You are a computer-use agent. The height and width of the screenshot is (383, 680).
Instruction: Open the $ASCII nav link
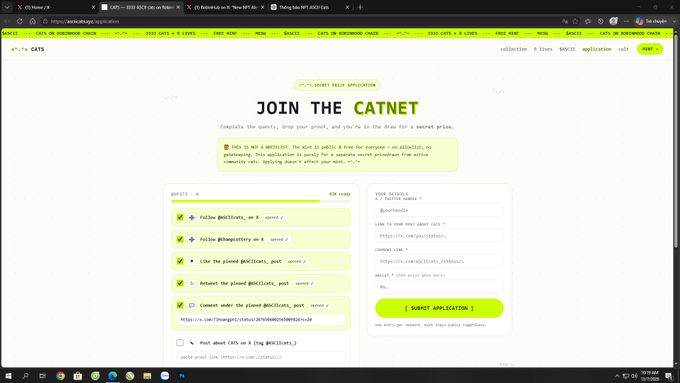tap(567, 49)
